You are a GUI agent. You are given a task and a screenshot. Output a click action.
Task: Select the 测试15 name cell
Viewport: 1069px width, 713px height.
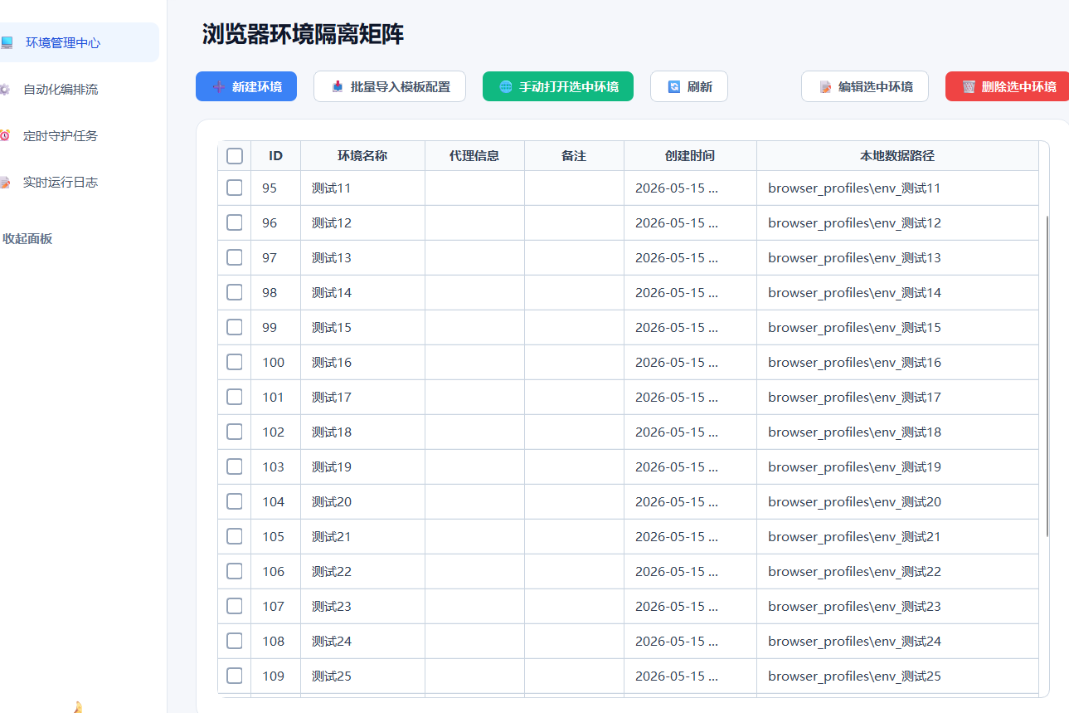tap(363, 327)
